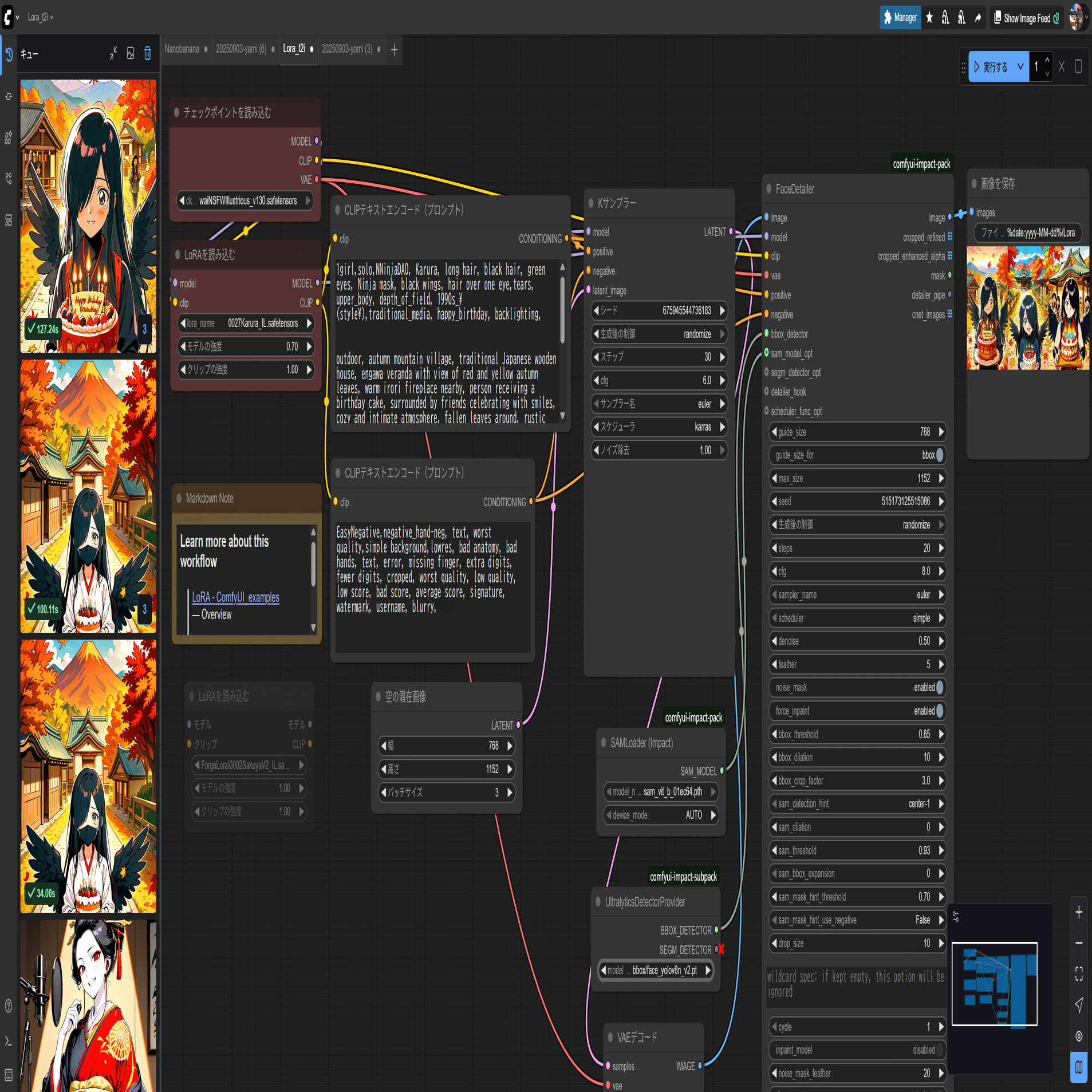This screenshot has height=1092, width=1092.
Task: Open the bbox/face_yolov8n model selector
Action: [656, 970]
